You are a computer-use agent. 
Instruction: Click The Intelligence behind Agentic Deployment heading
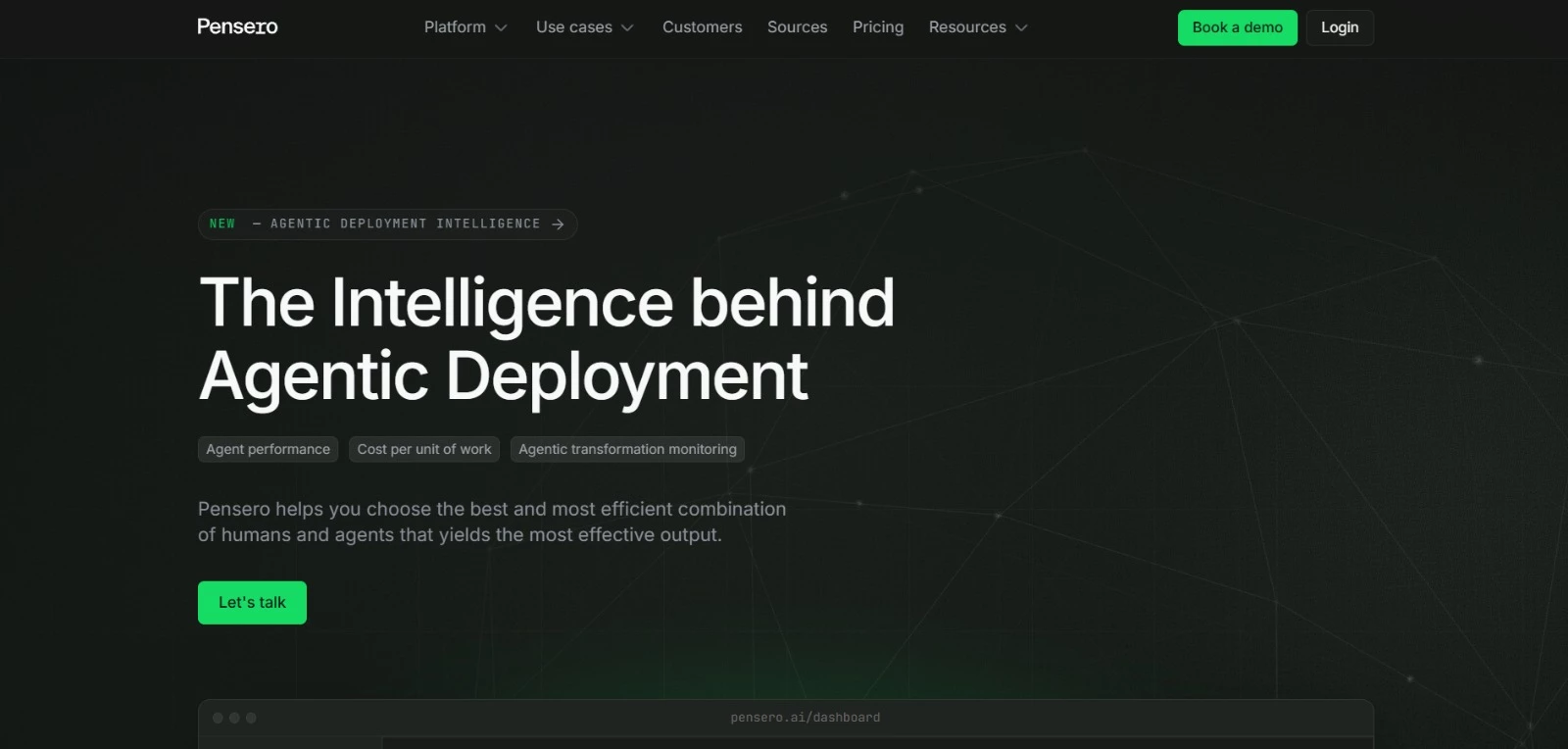546,338
